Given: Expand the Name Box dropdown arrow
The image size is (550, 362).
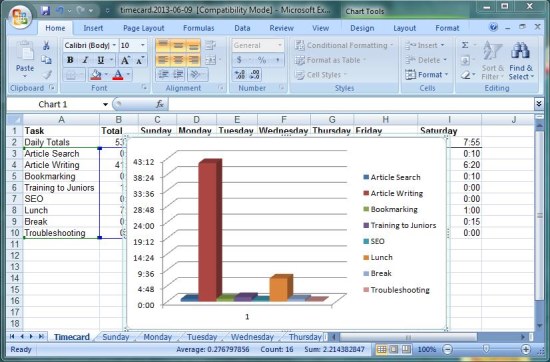Looking at the screenshot, I should pos(105,104).
